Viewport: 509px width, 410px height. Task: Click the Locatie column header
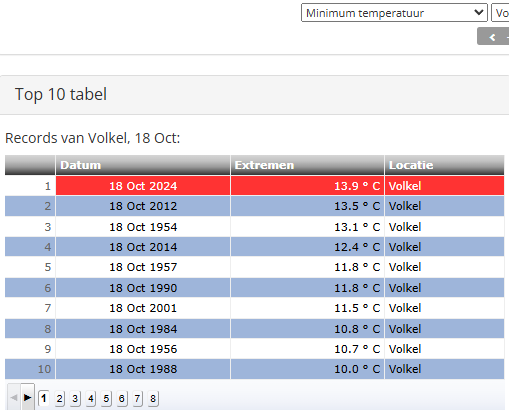[x=444, y=165]
